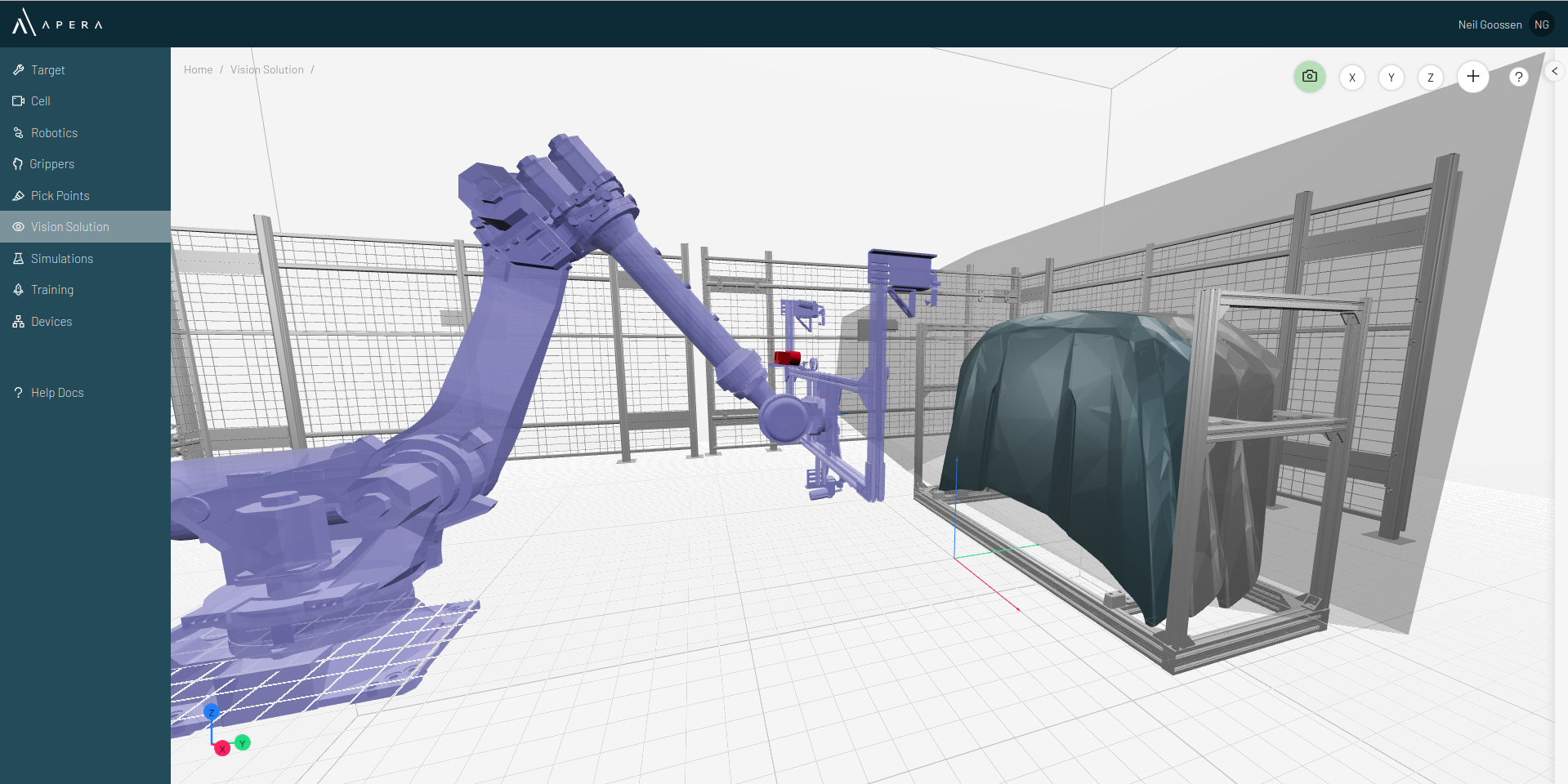Snap view to Z axis

(1430, 78)
